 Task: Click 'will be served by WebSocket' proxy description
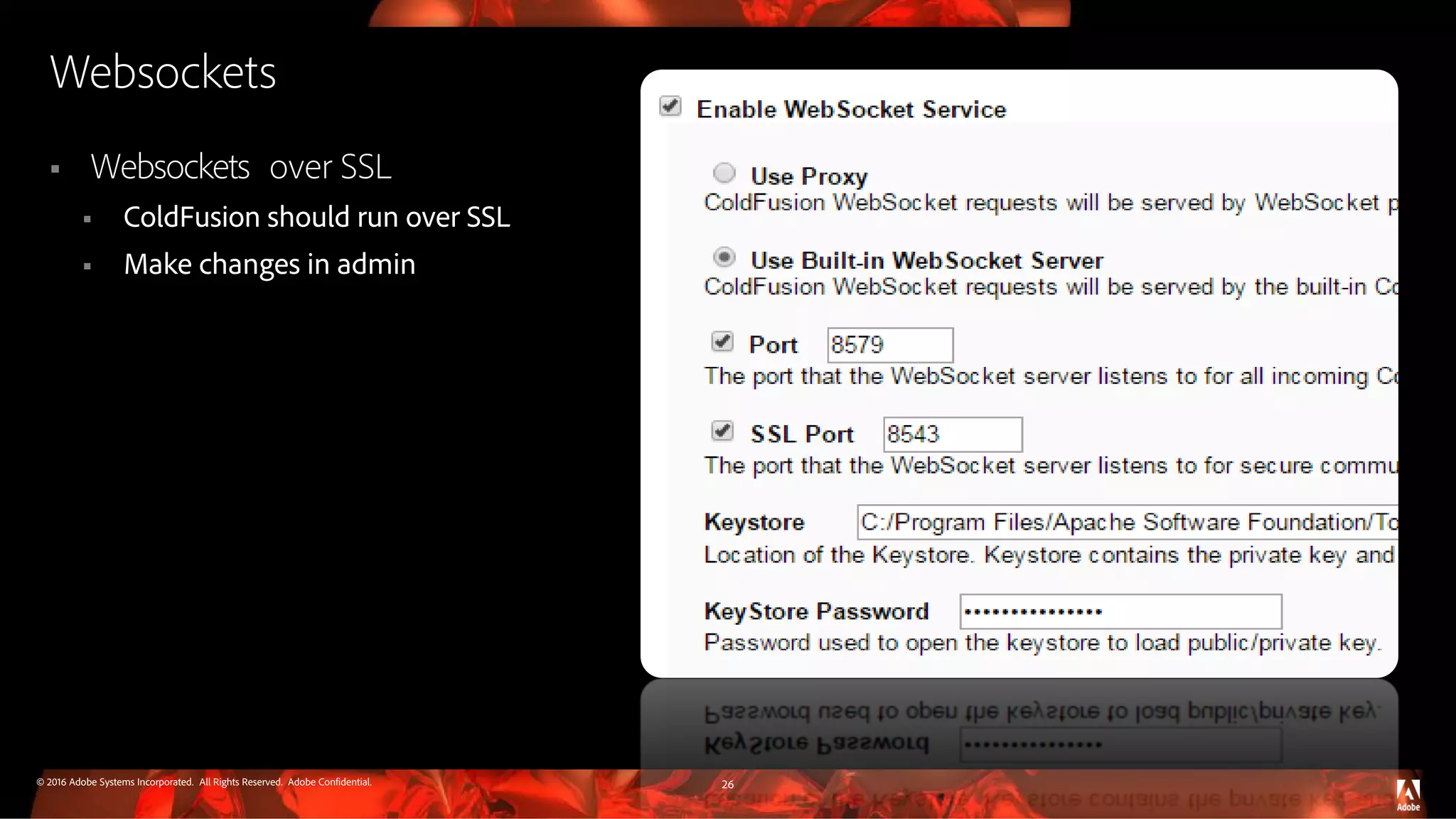point(1051,203)
